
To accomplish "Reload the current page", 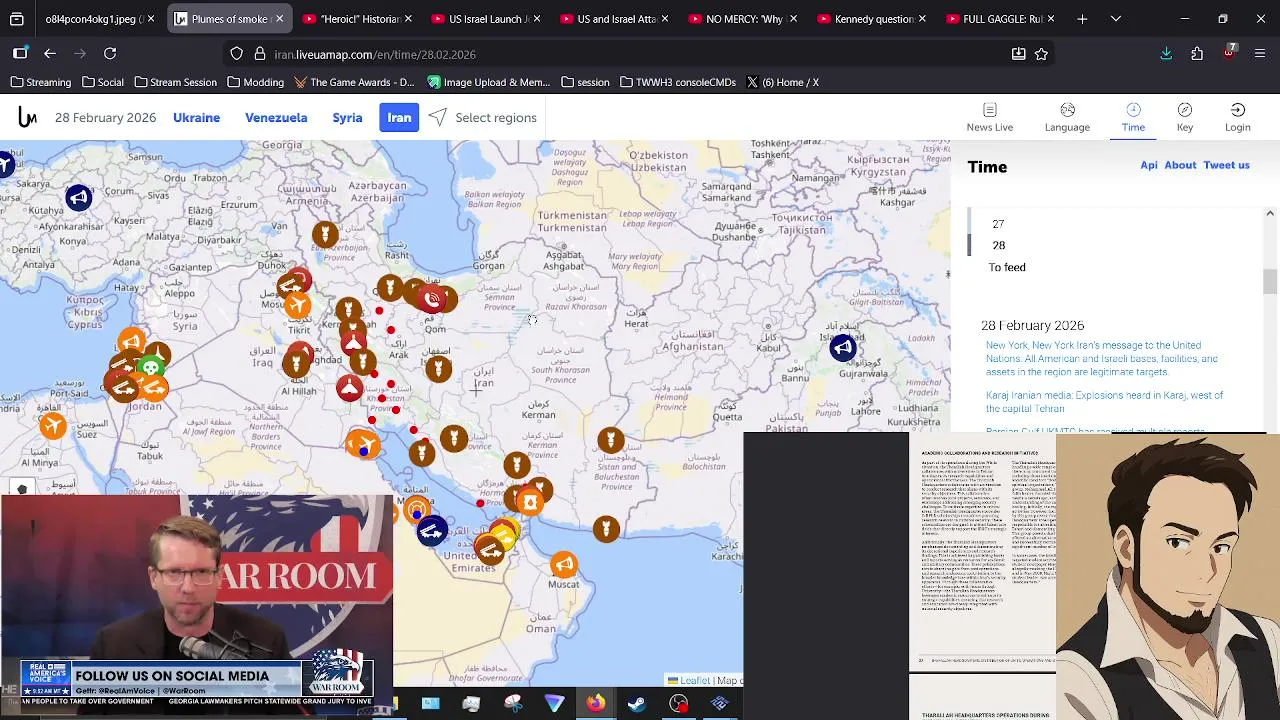I will [110, 54].
